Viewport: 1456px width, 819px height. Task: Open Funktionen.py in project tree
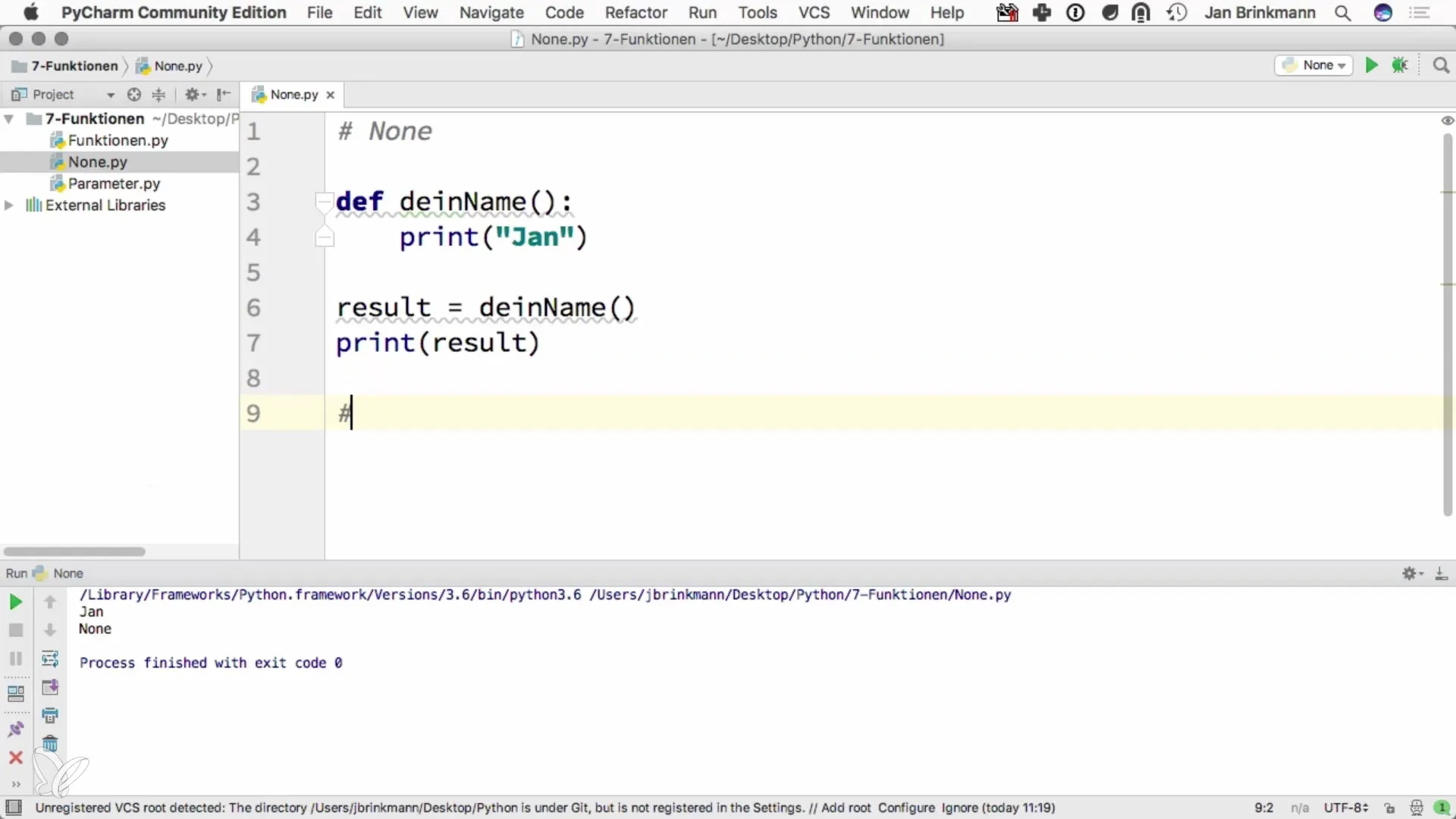pyautogui.click(x=118, y=141)
